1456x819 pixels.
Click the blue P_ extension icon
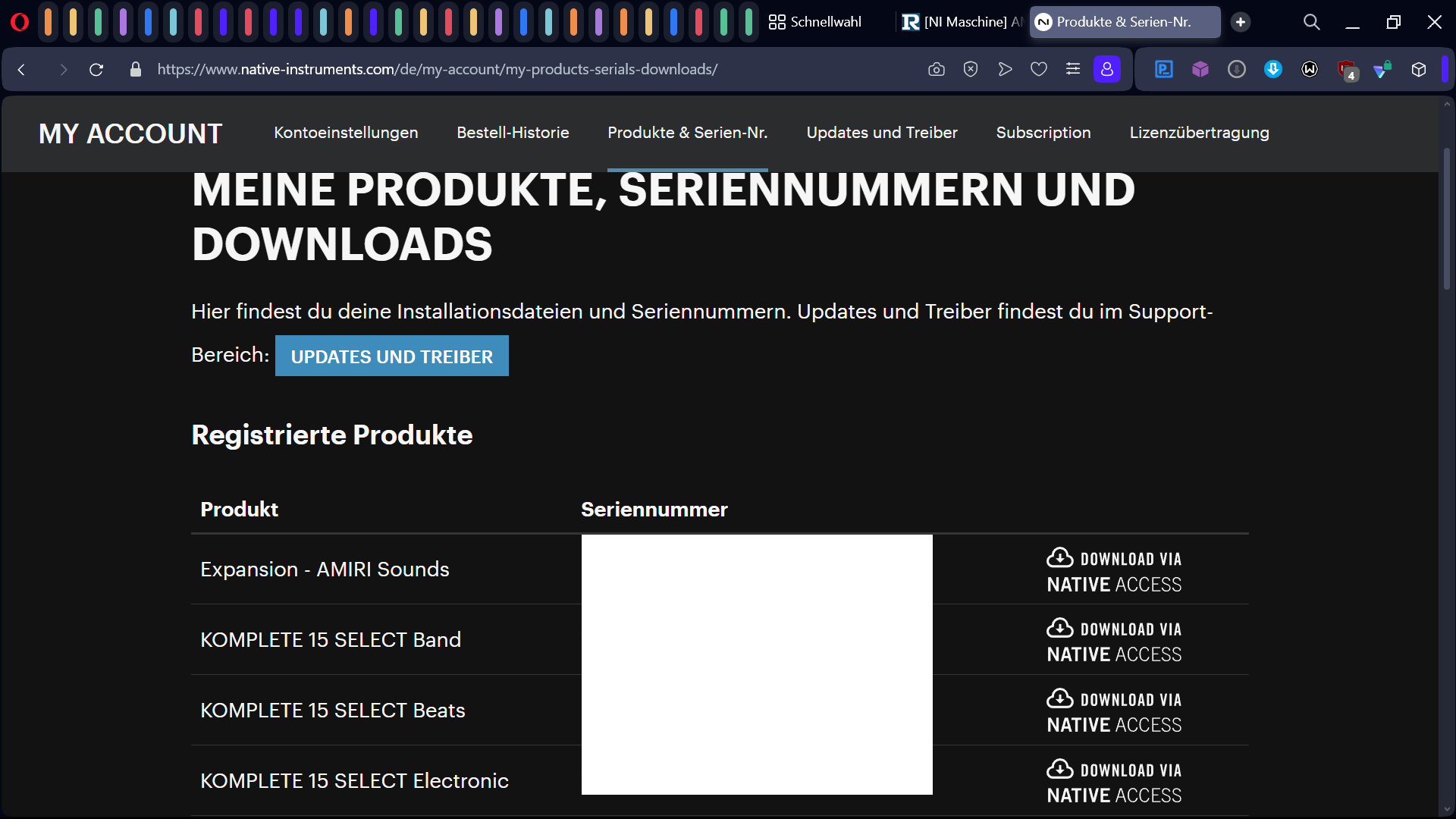tap(1164, 70)
